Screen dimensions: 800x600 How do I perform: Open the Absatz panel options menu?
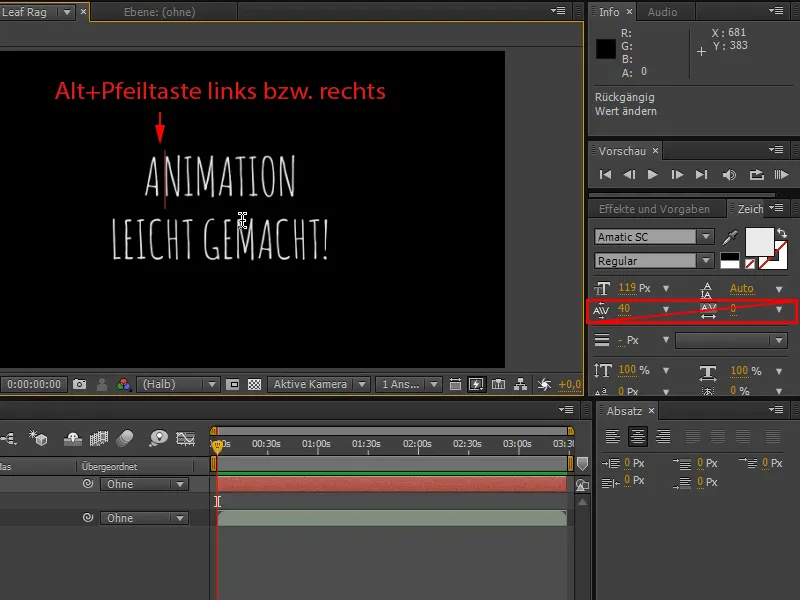point(776,410)
